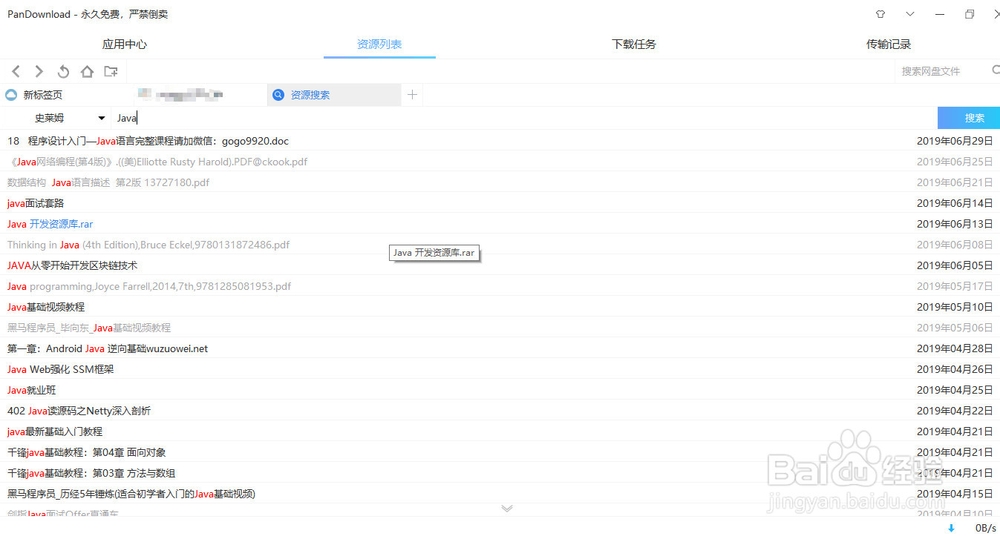
Task: Switch to 资源列表 tab
Action: pyautogui.click(x=379, y=44)
